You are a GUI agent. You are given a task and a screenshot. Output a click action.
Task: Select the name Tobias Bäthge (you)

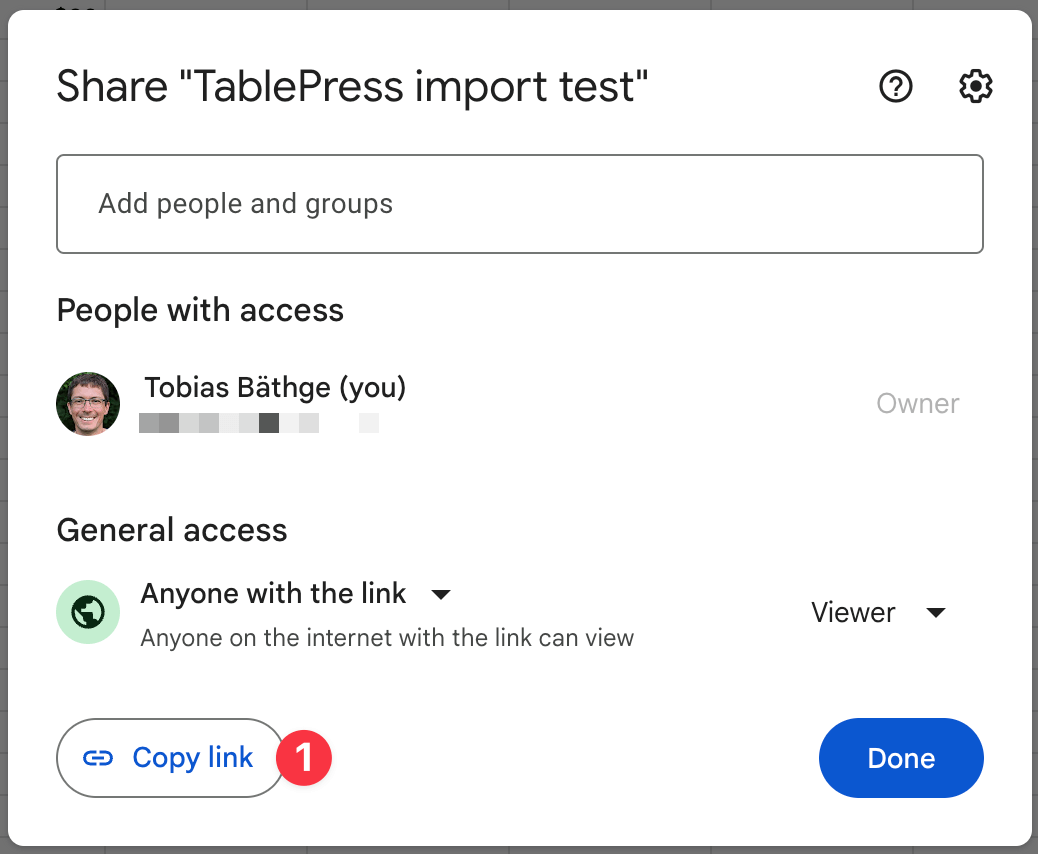[274, 387]
